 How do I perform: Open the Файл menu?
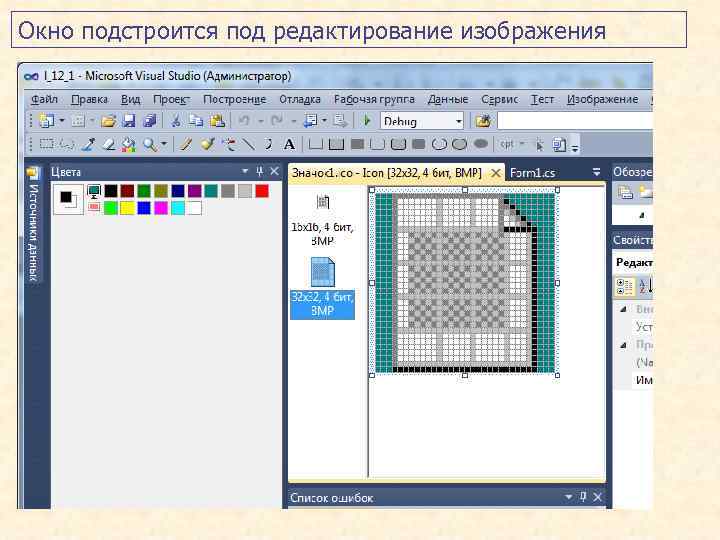point(44,99)
